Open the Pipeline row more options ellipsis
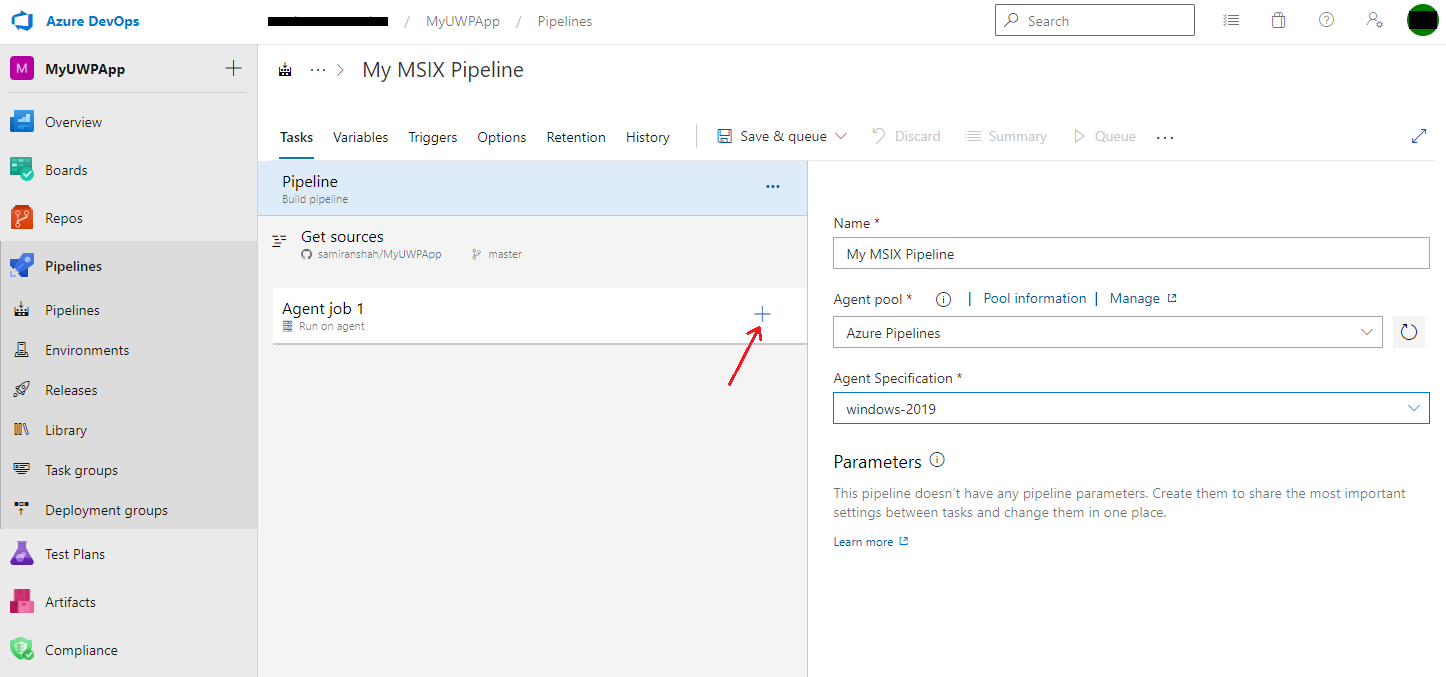Image resolution: width=1446 pixels, height=677 pixels. click(x=773, y=187)
